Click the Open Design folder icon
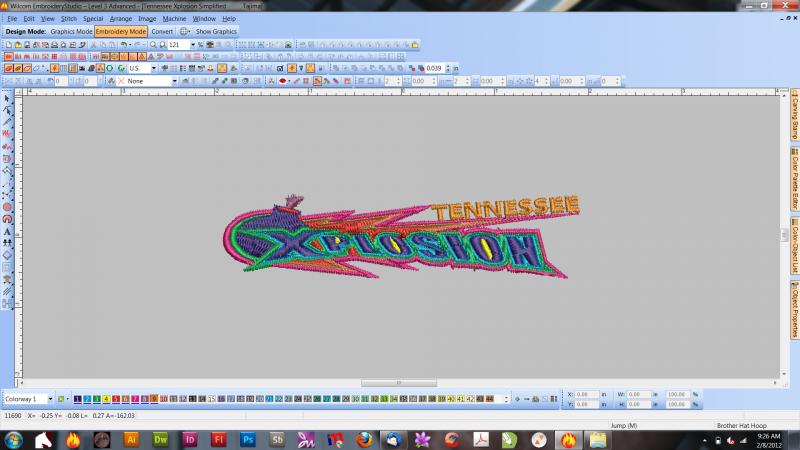800x450 pixels. tap(18, 45)
